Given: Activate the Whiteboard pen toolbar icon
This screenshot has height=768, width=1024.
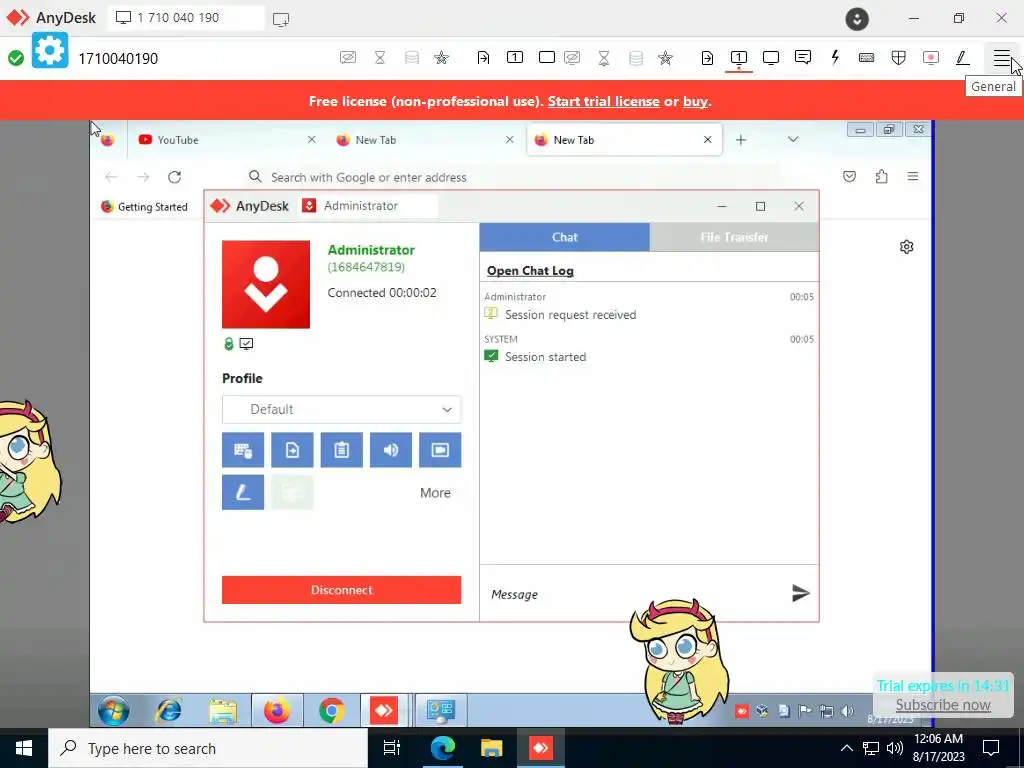Looking at the screenshot, I should tap(963, 57).
